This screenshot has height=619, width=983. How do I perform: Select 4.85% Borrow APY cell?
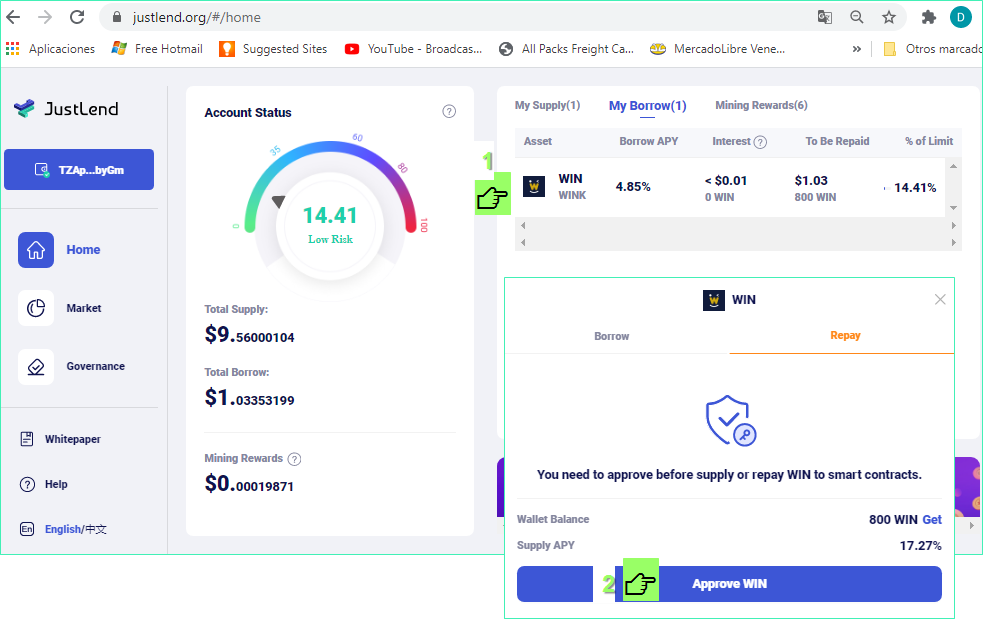pyautogui.click(x=633, y=187)
